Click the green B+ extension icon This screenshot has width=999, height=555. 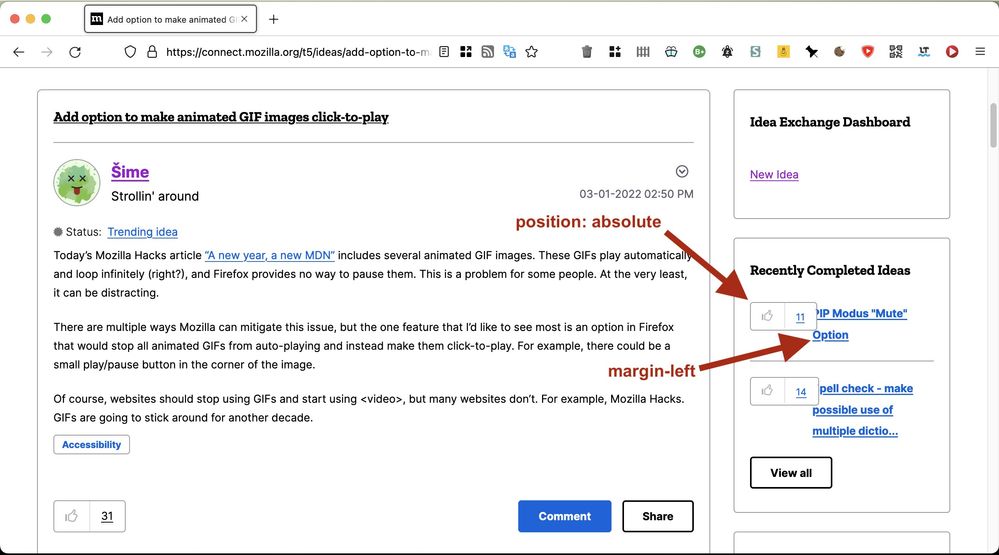(x=699, y=52)
